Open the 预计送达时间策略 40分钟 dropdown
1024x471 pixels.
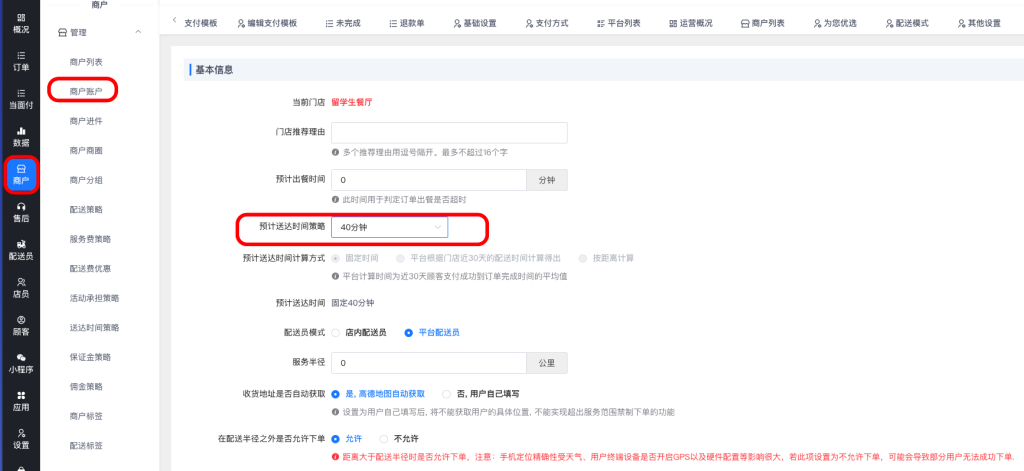tap(391, 227)
